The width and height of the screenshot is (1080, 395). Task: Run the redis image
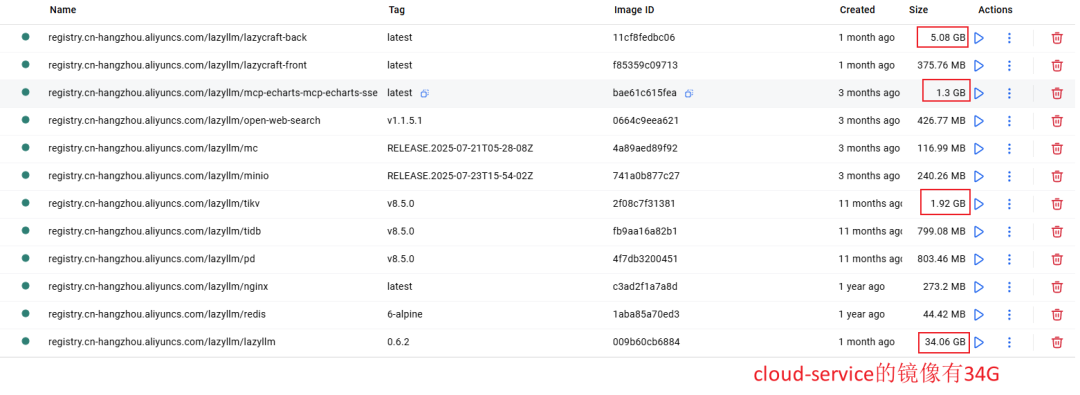[x=979, y=314]
